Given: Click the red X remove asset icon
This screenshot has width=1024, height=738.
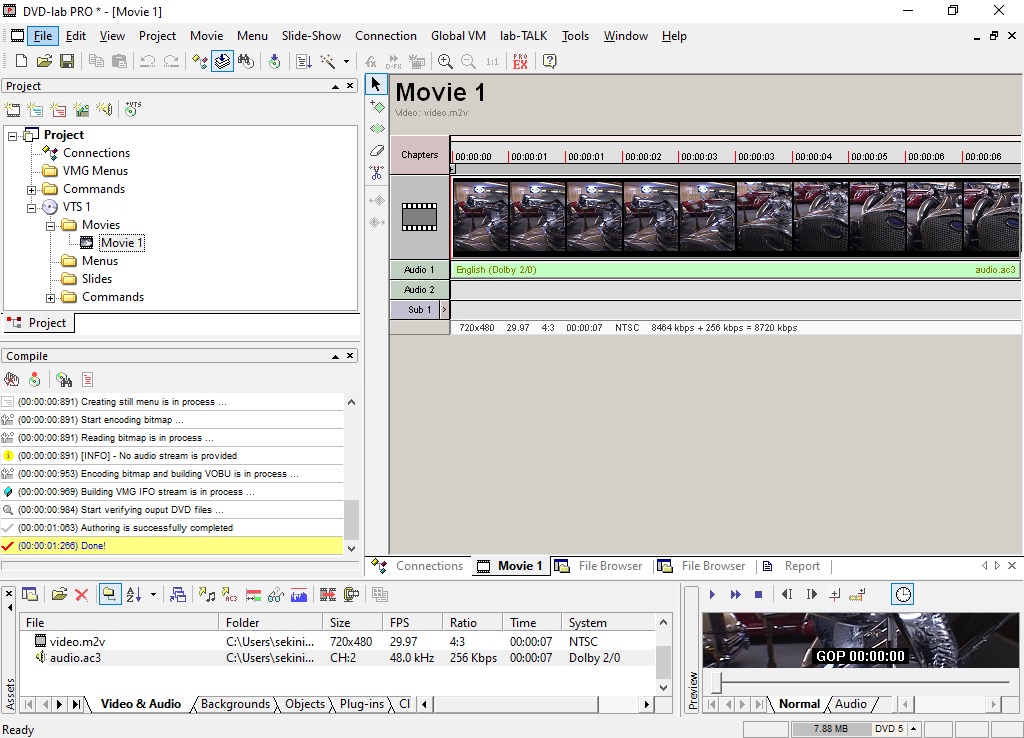Looking at the screenshot, I should coord(82,595).
